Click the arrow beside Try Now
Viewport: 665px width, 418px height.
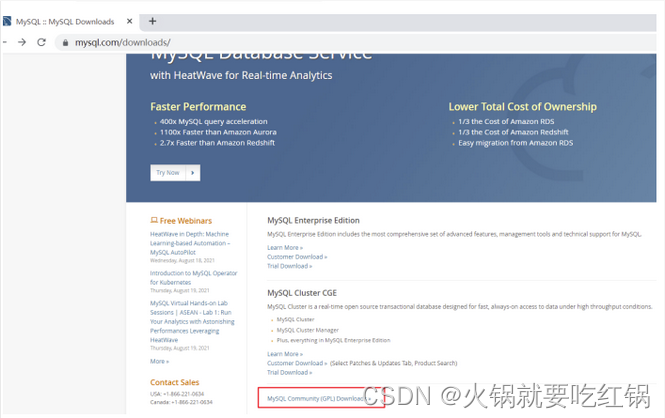(x=193, y=173)
